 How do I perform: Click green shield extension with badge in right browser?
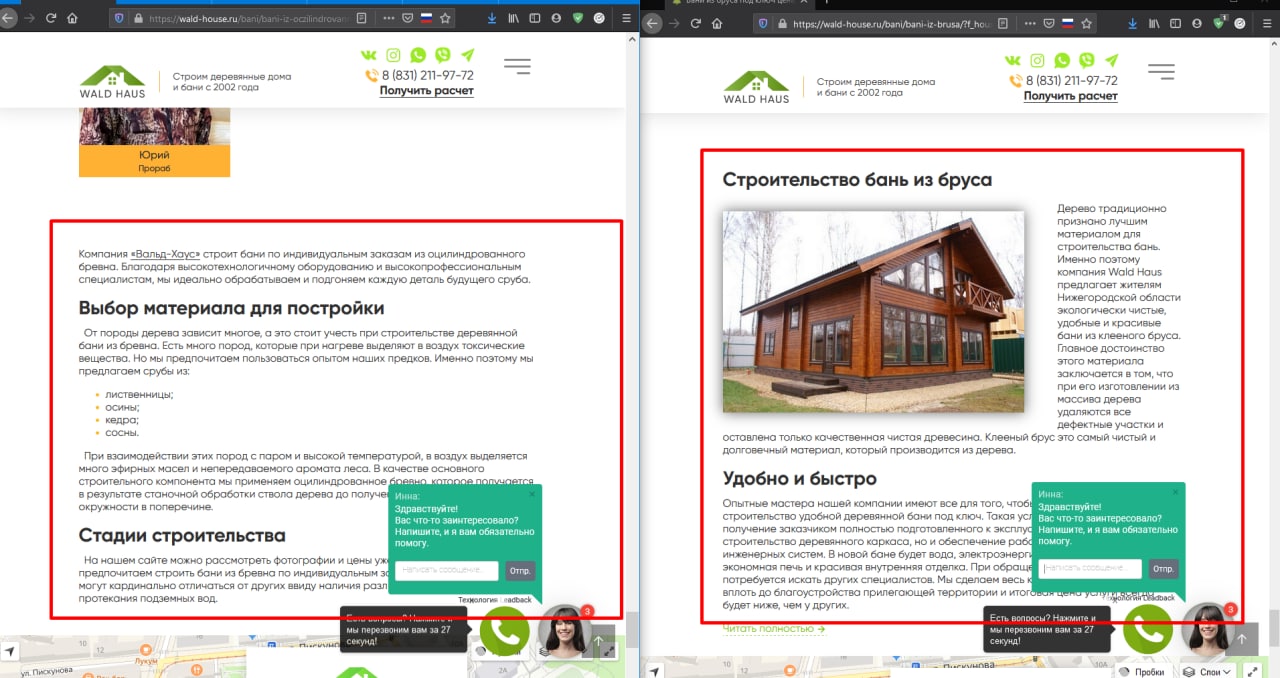click(1221, 22)
